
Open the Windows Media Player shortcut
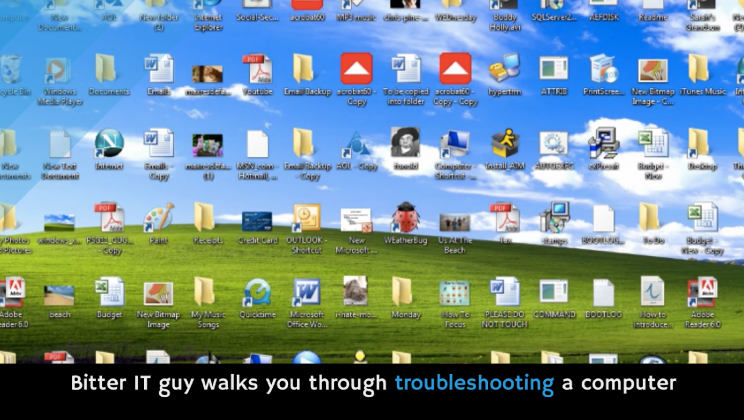click(59, 70)
